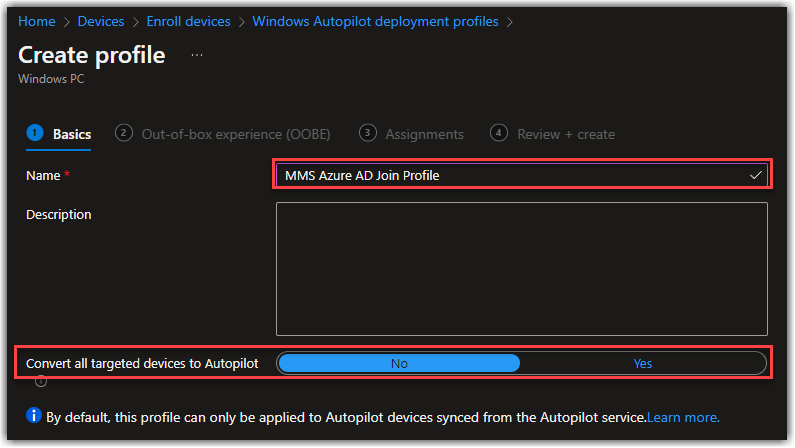The width and height of the screenshot is (795, 448).
Task: Click the blue information icon before By default
Action: (x=33, y=415)
